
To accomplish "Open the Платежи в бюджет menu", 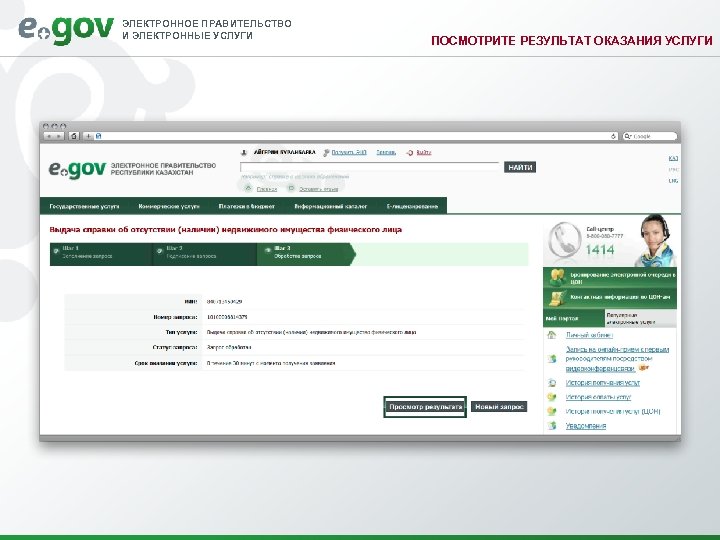I will coord(247,206).
